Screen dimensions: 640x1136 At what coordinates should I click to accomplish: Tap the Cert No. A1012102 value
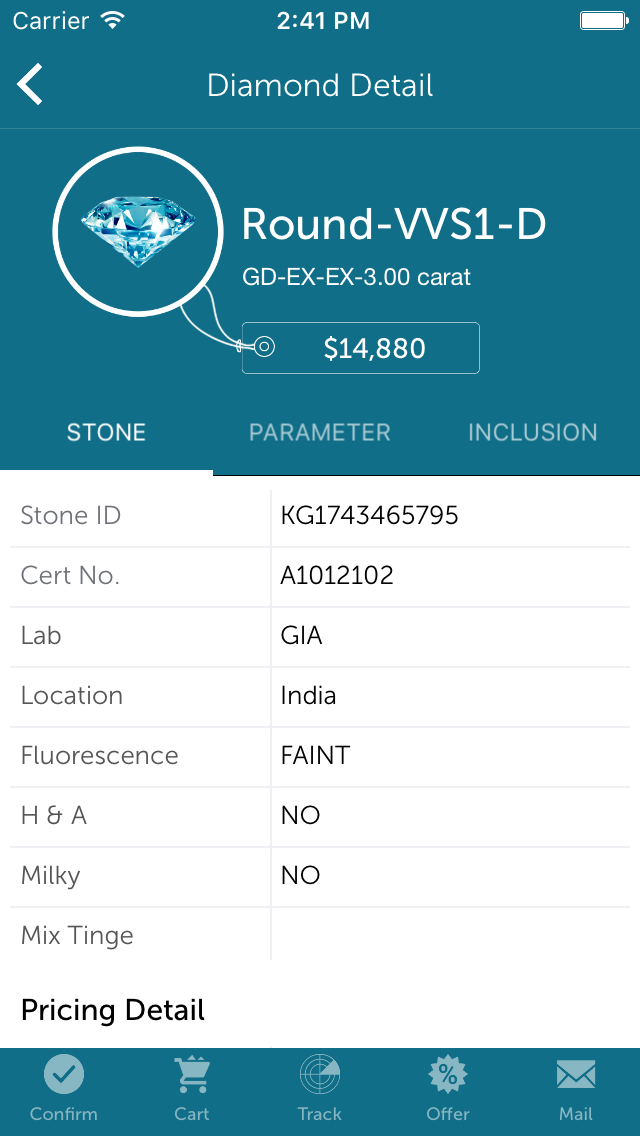pos(338,576)
